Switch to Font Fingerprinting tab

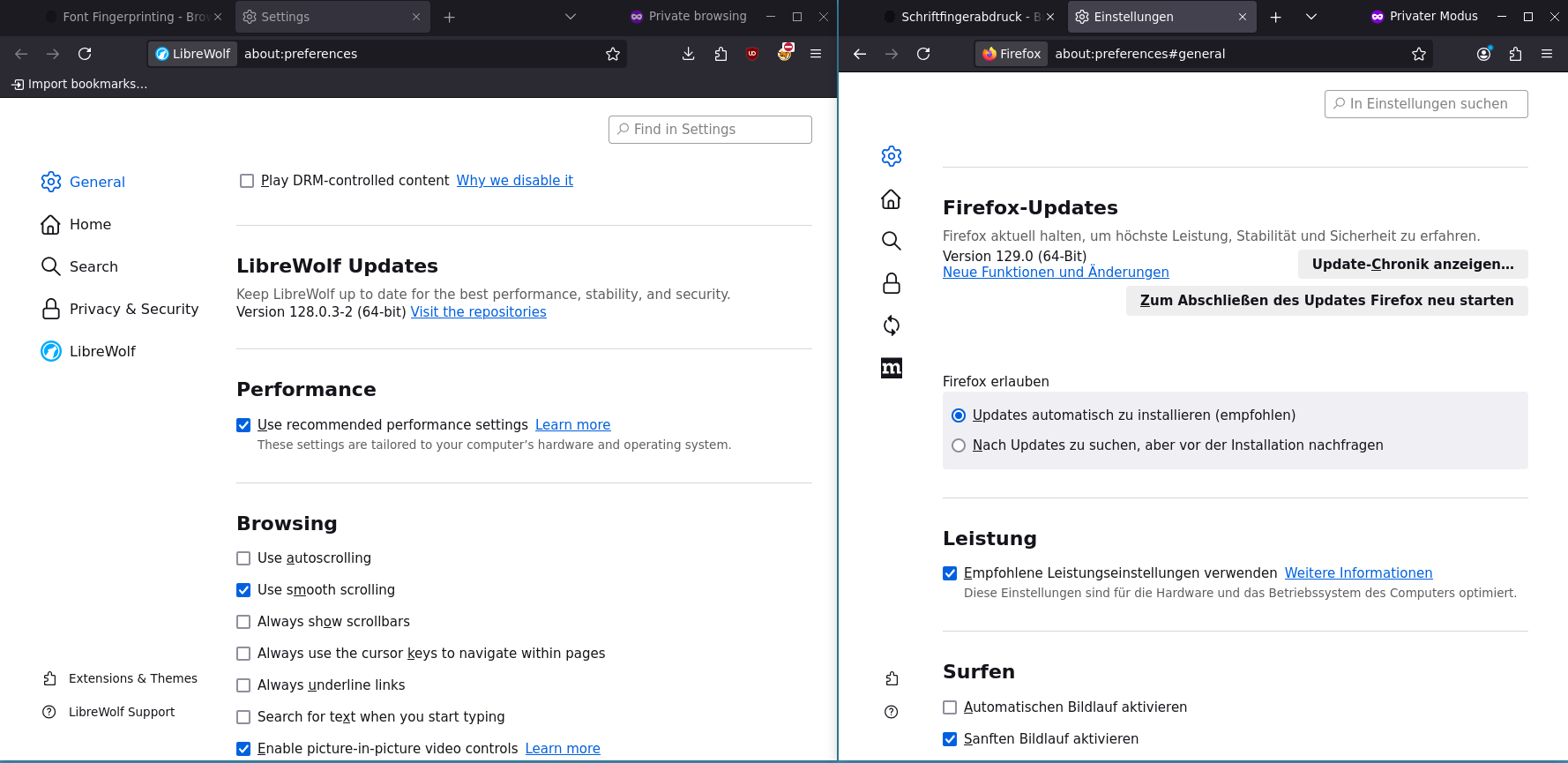(x=134, y=17)
